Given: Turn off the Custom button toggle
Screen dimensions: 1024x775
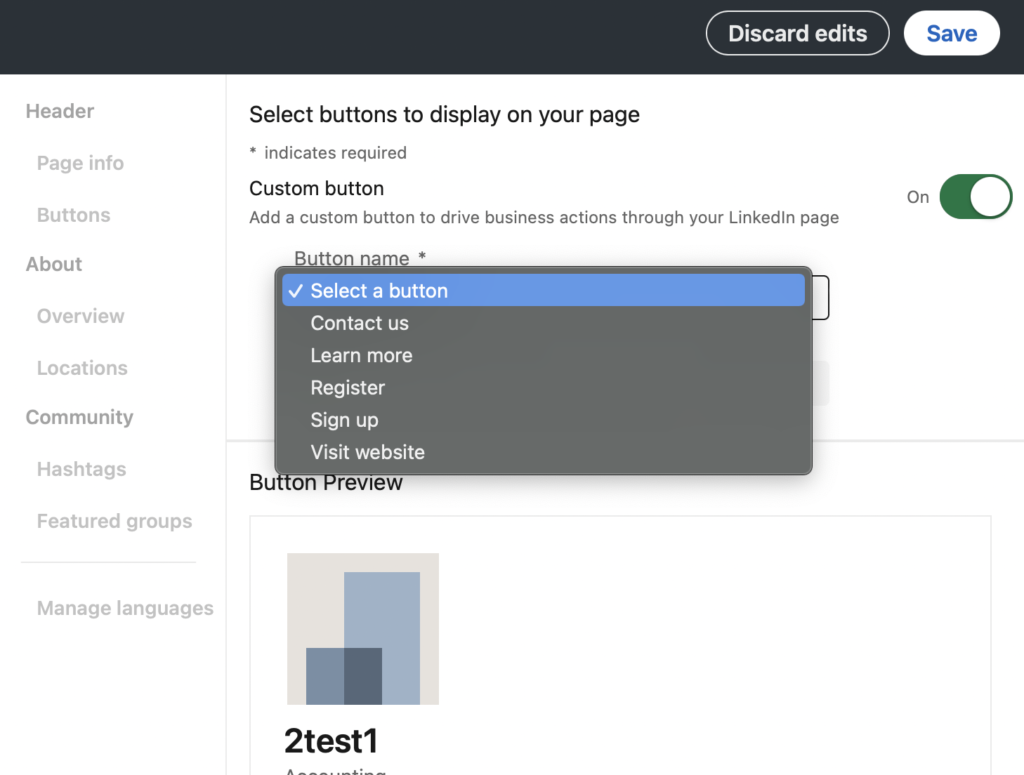Looking at the screenshot, I should tap(975, 197).
